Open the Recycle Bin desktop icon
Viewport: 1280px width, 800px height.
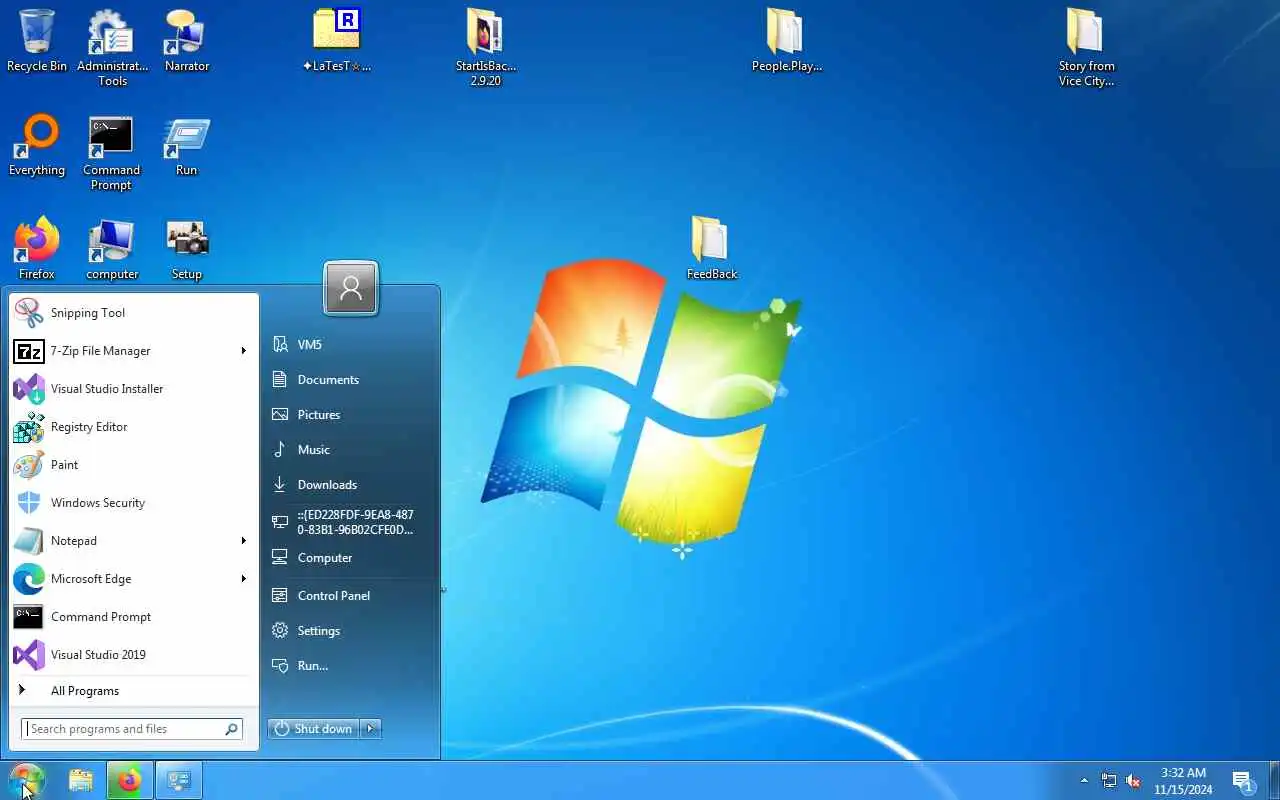coord(37,40)
